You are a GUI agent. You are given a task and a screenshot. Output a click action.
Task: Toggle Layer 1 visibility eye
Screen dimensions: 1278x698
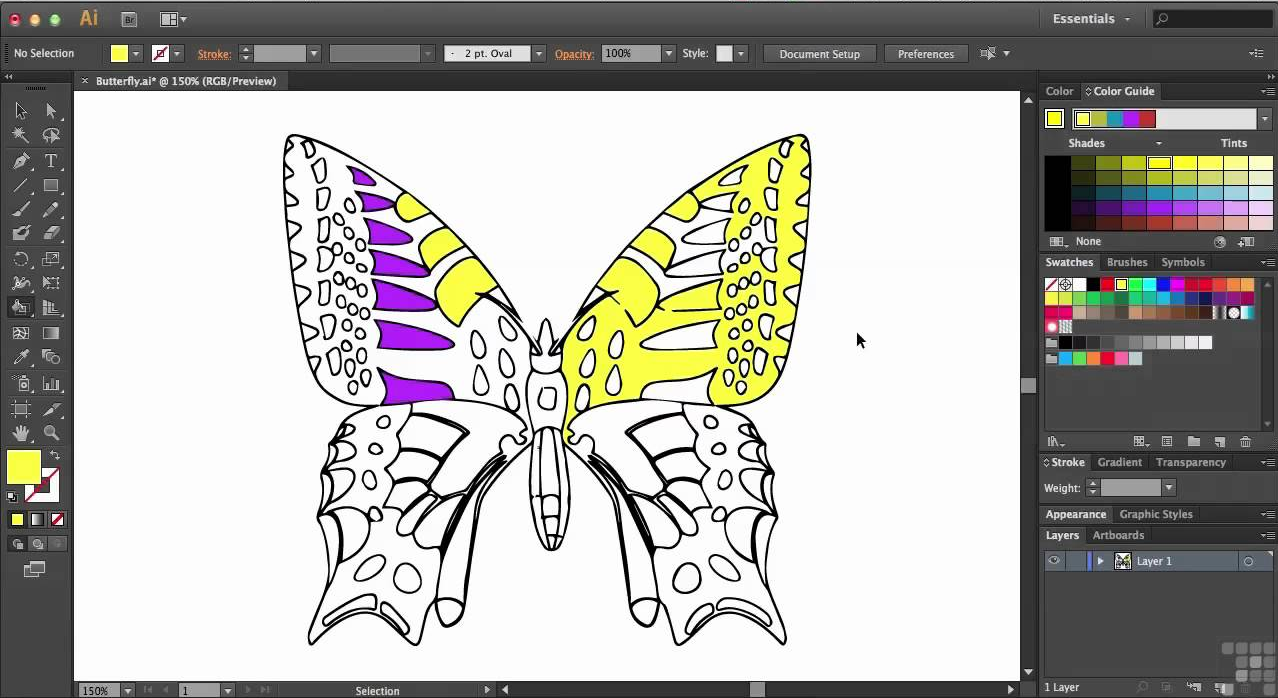[x=1053, y=561]
